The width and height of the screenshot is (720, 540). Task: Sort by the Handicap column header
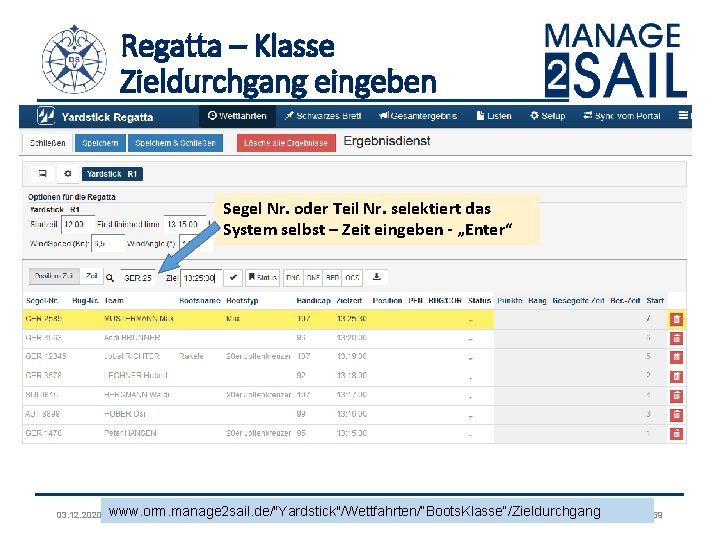click(x=313, y=301)
